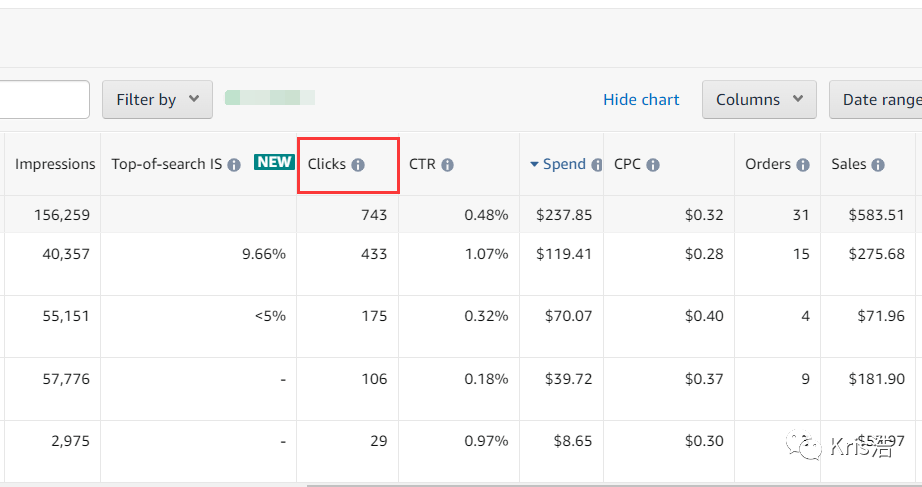Click the info icon next to Spend
922x487 pixels.
[597, 165]
